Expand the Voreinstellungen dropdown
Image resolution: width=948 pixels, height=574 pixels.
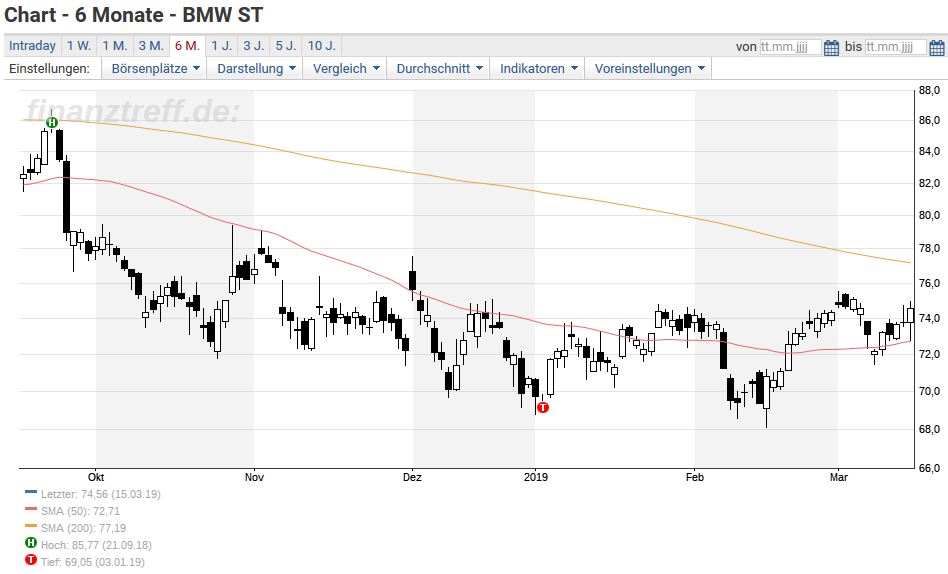click(649, 68)
